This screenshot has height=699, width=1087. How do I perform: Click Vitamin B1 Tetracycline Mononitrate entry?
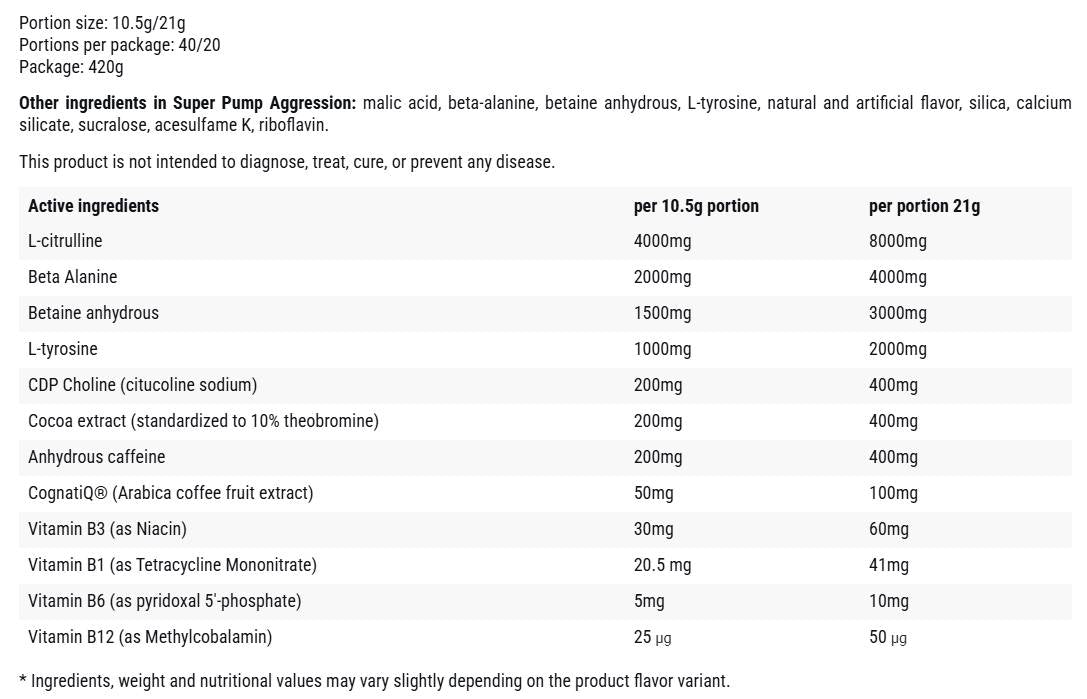point(173,565)
